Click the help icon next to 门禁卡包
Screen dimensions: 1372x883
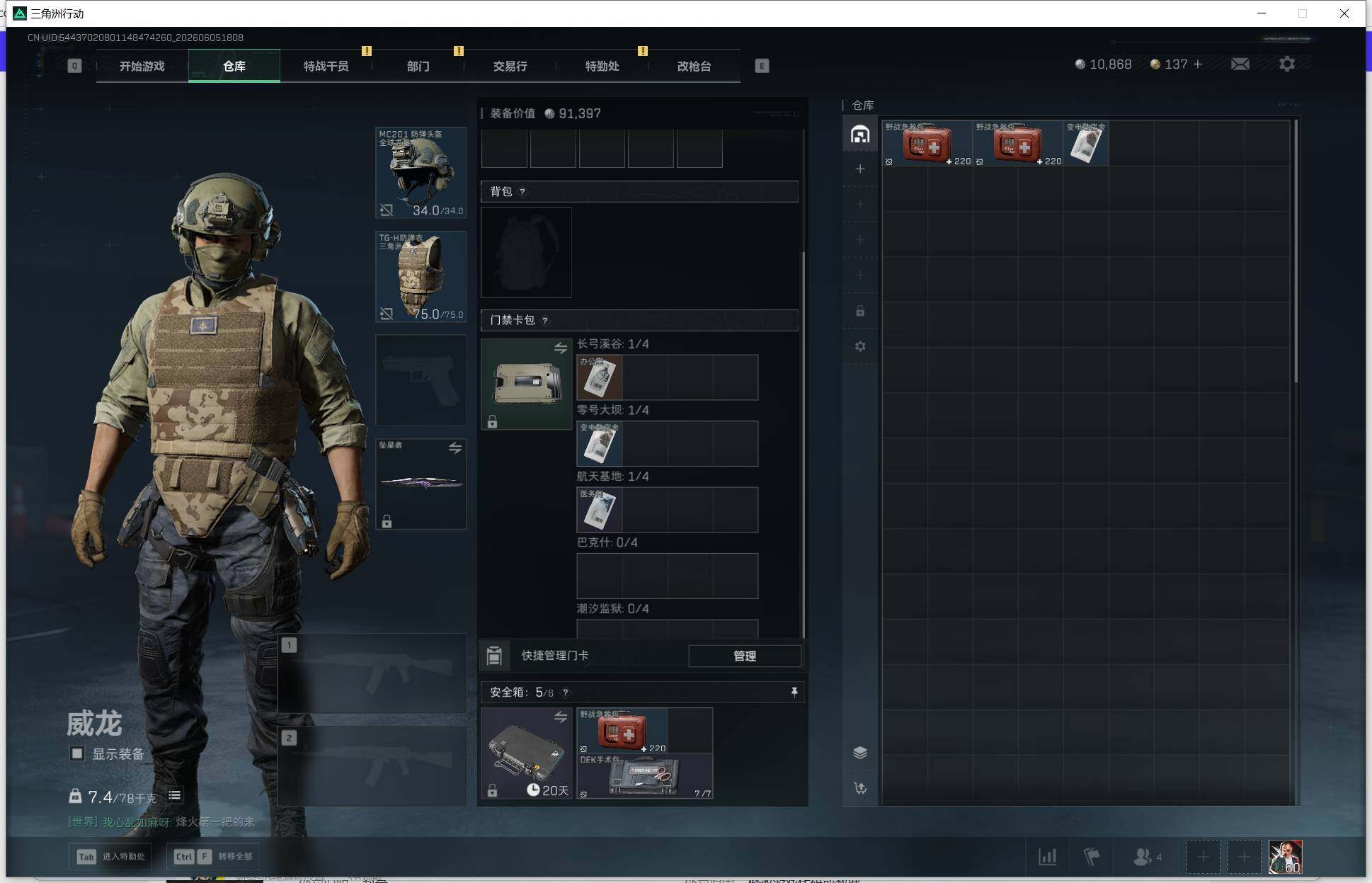544,321
